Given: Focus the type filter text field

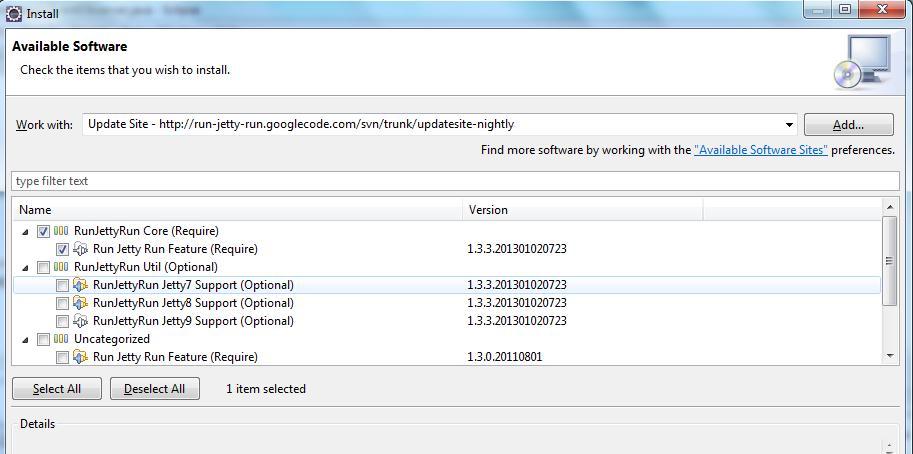Looking at the screenshot, I should point(455,181).
